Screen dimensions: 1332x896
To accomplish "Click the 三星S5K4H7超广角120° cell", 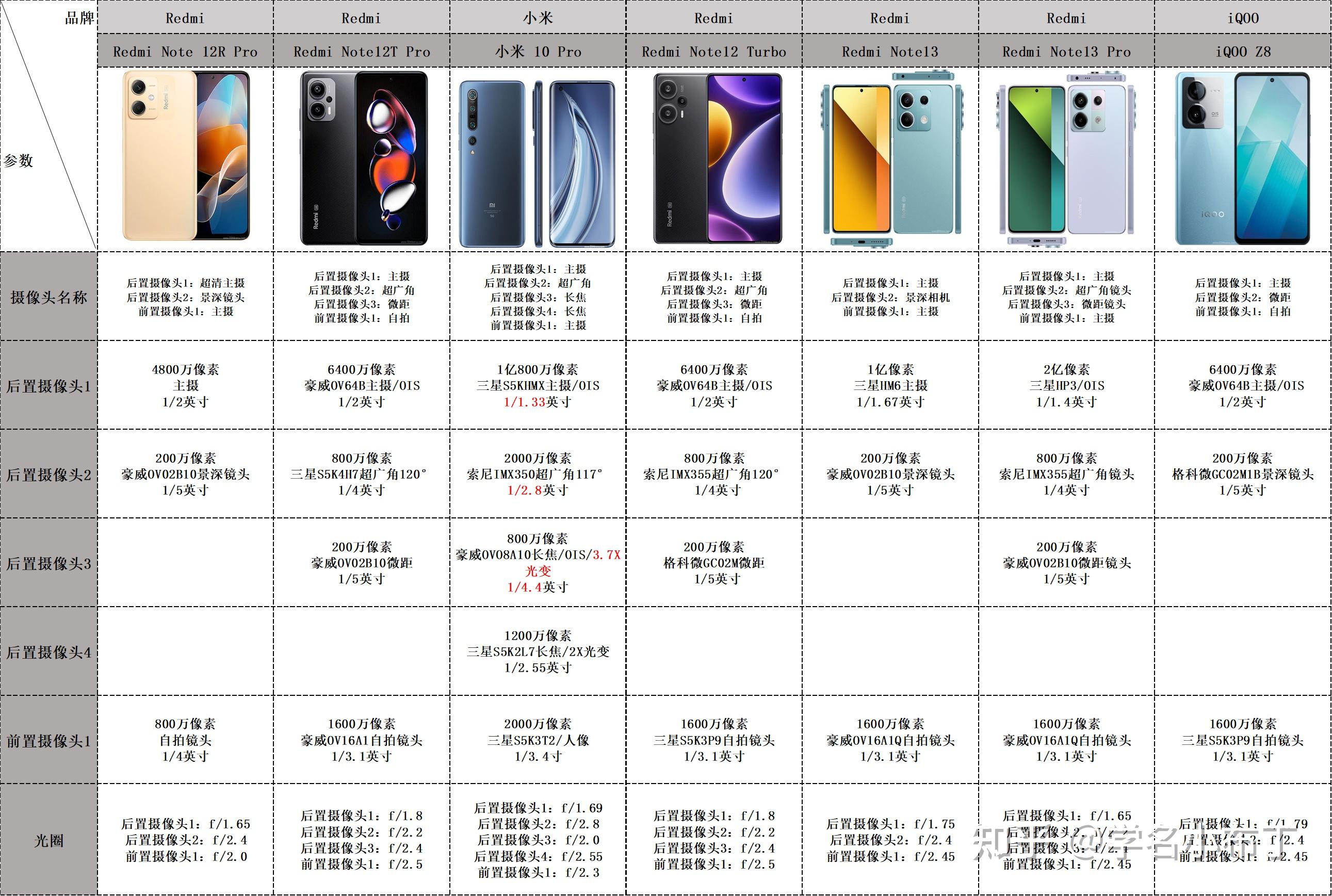I will pos(362,474).
